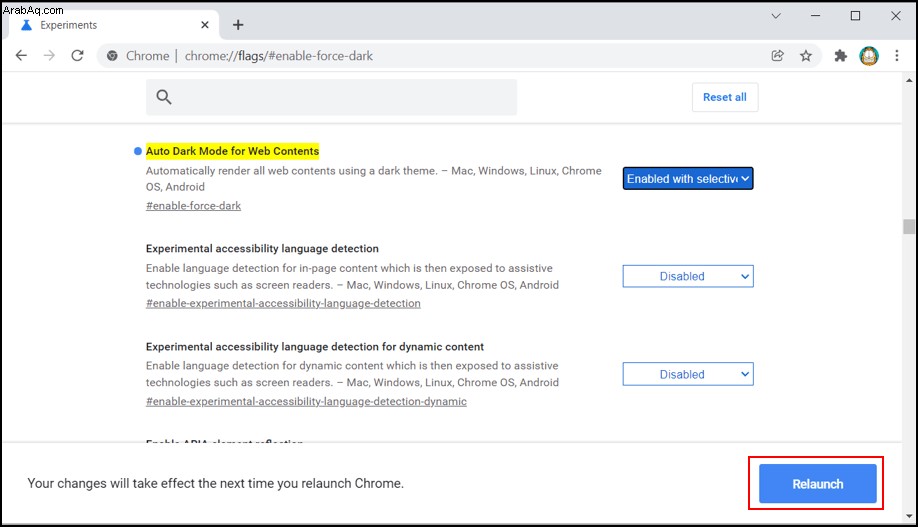Viewport: 918px width, 527px height.
Task: Open #enable-experimental-accessibility-language-detection link
Action: click(x=283, y=303)
